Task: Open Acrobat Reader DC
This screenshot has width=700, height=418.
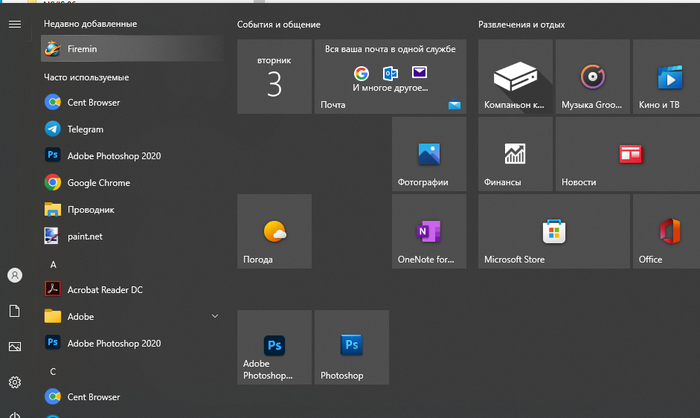Action: pyautogui.click(x=132, y=289)
